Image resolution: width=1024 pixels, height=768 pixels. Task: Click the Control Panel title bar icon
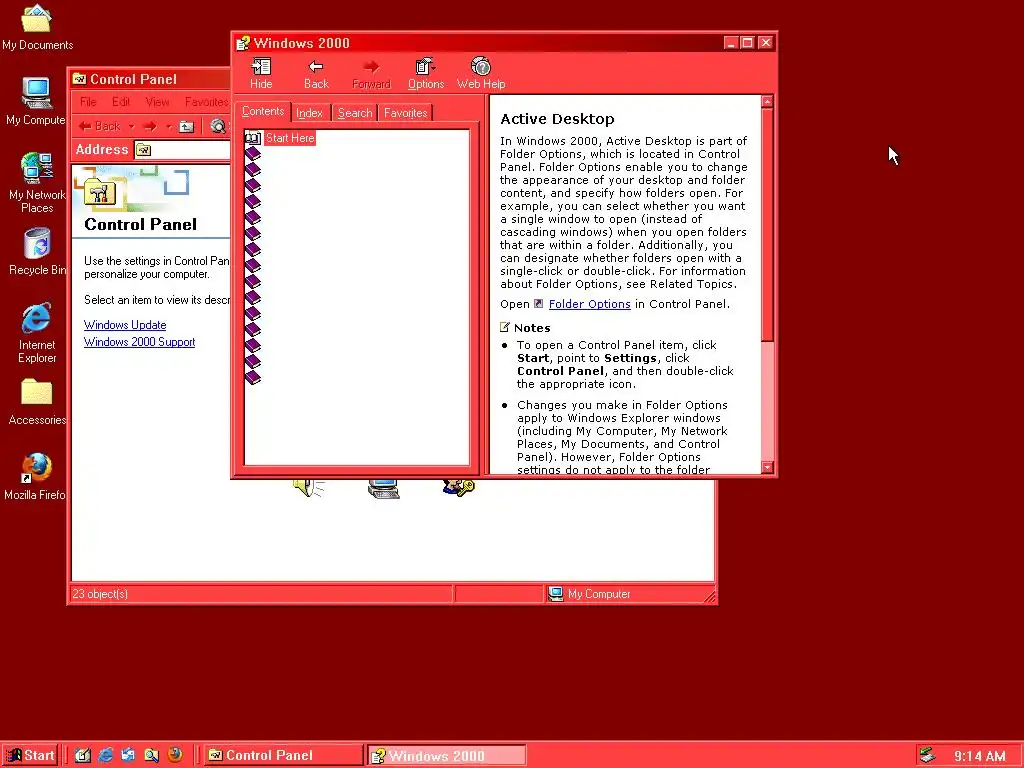pyautogui.click(x=80, y=79)
